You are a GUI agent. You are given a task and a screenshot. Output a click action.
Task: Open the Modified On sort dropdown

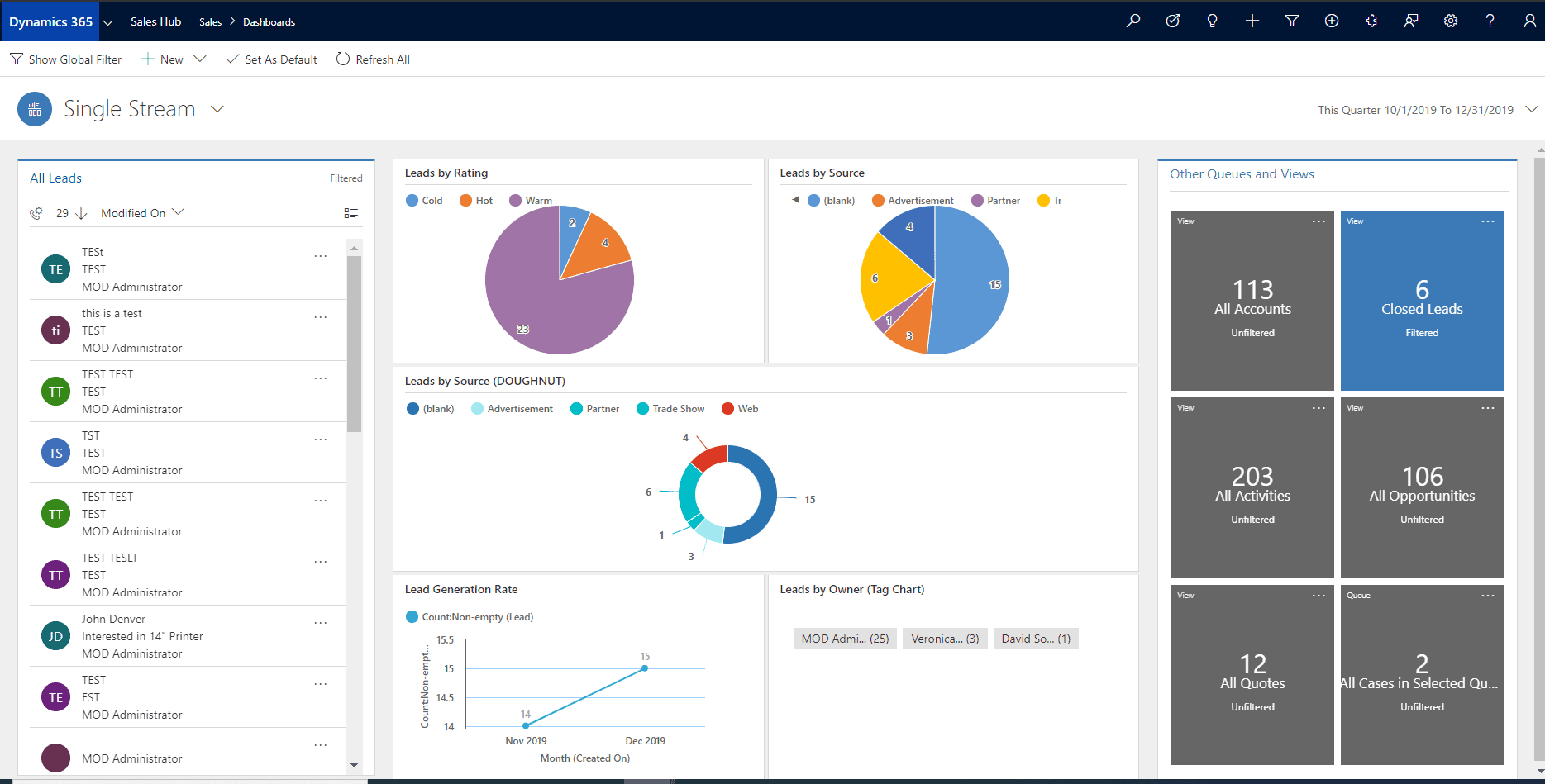[x=142, y=213]
